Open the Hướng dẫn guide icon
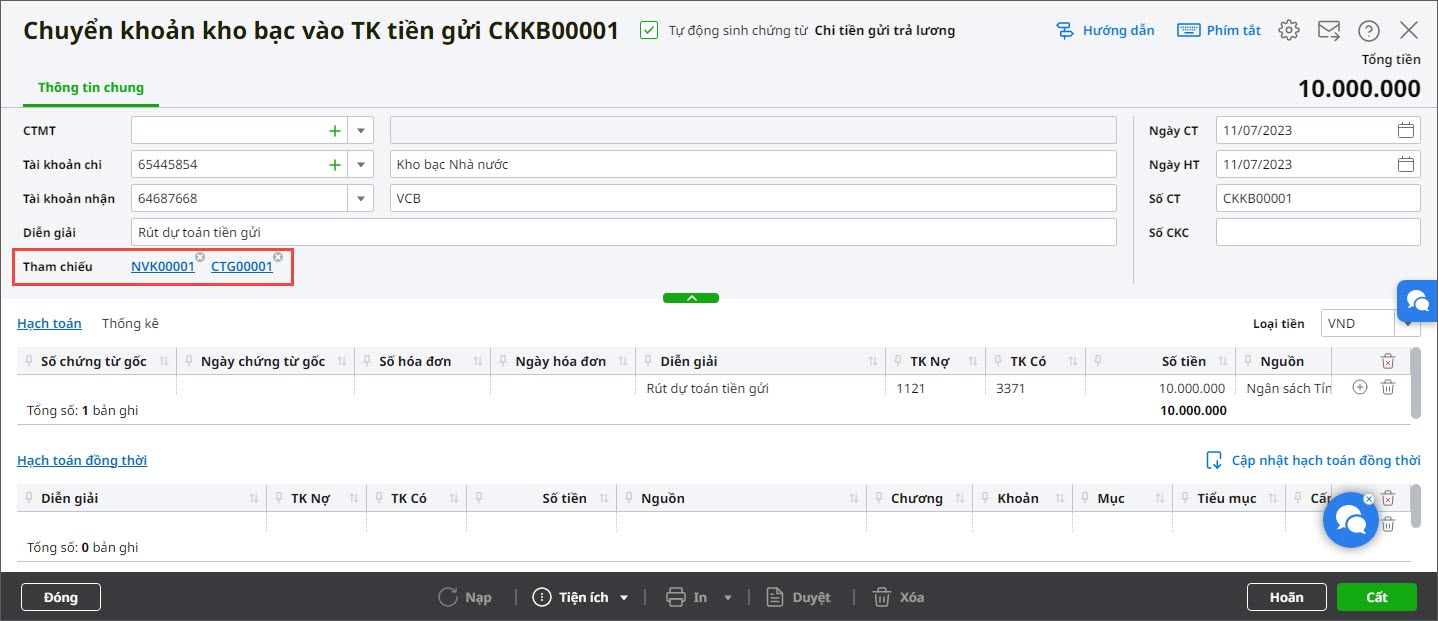 click(1065, 30)
